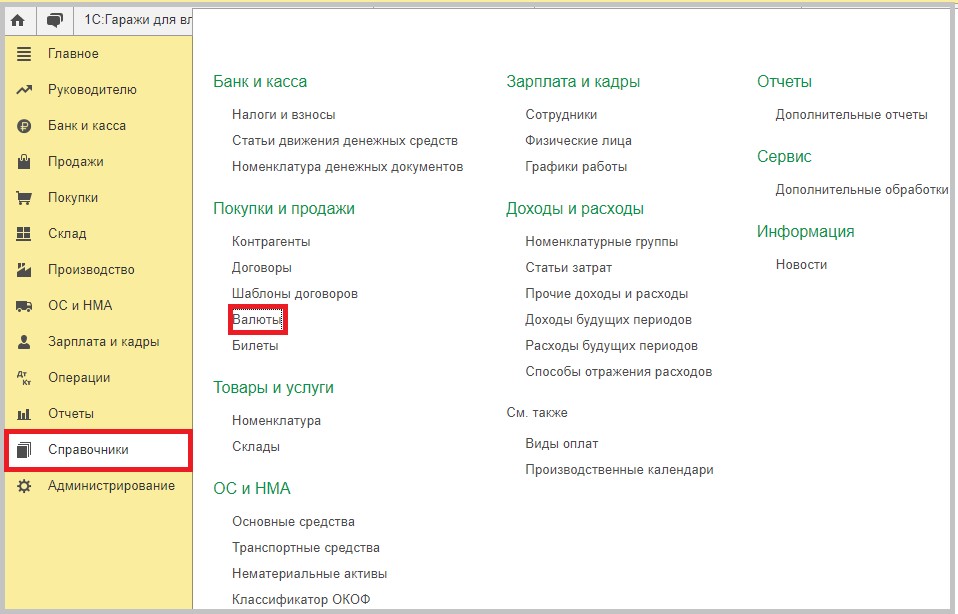Switch to the 1С:Гаражи tab
958x614 pixels.
137,20
